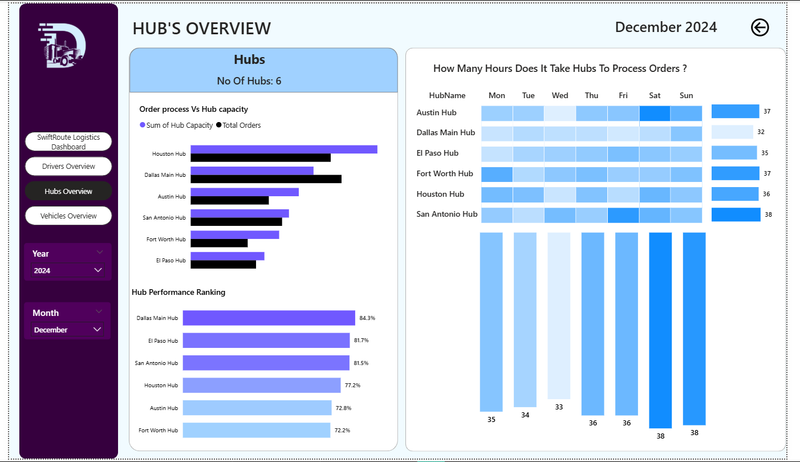The width and height of the screenshot is (800, 462).
Task: Click the tall Monday column bar labeled 35
Action: (x=491, y=322)
